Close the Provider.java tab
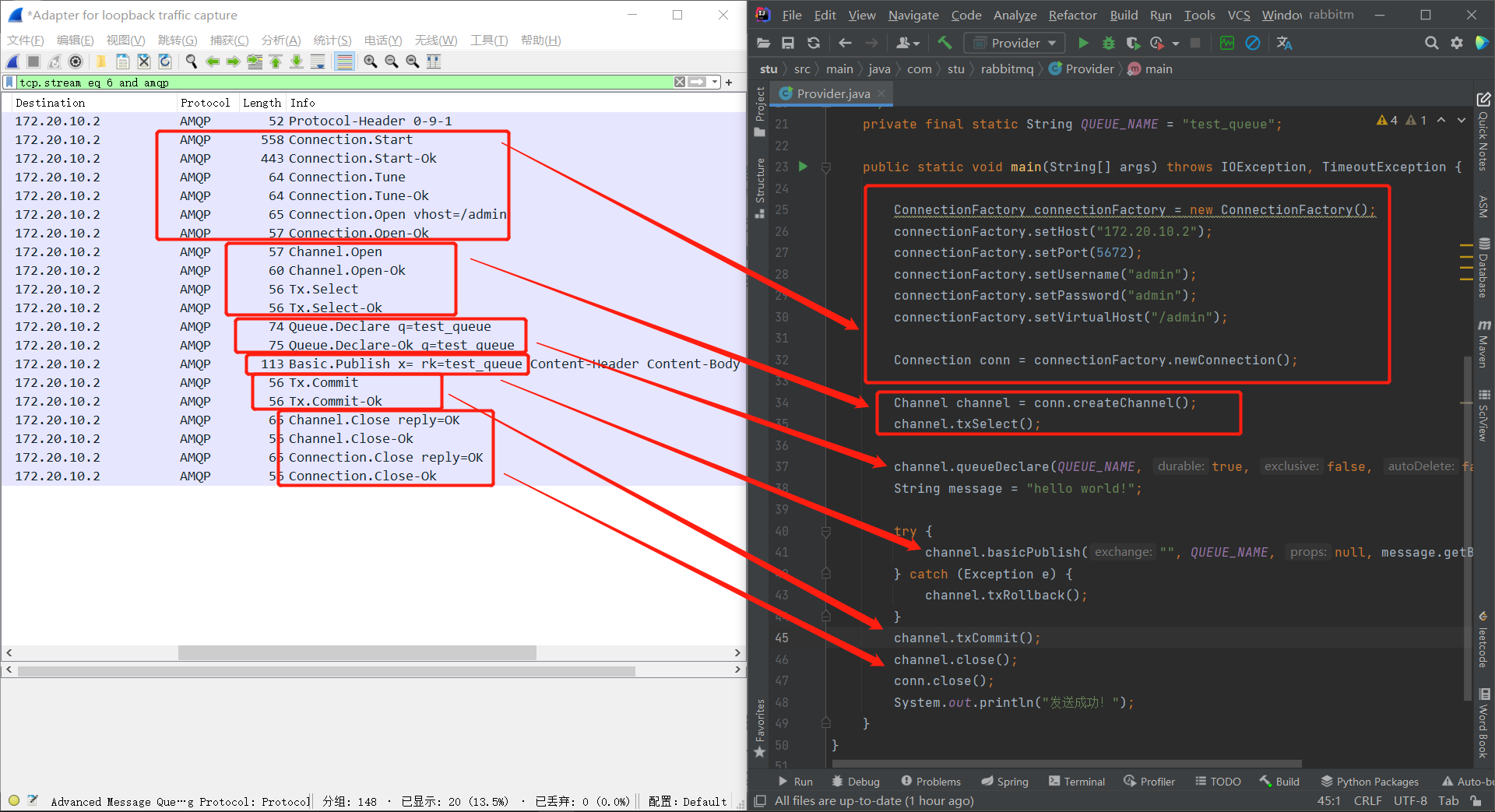The height and width of the screenshot is (812, 1495). [x=881, y=93]
